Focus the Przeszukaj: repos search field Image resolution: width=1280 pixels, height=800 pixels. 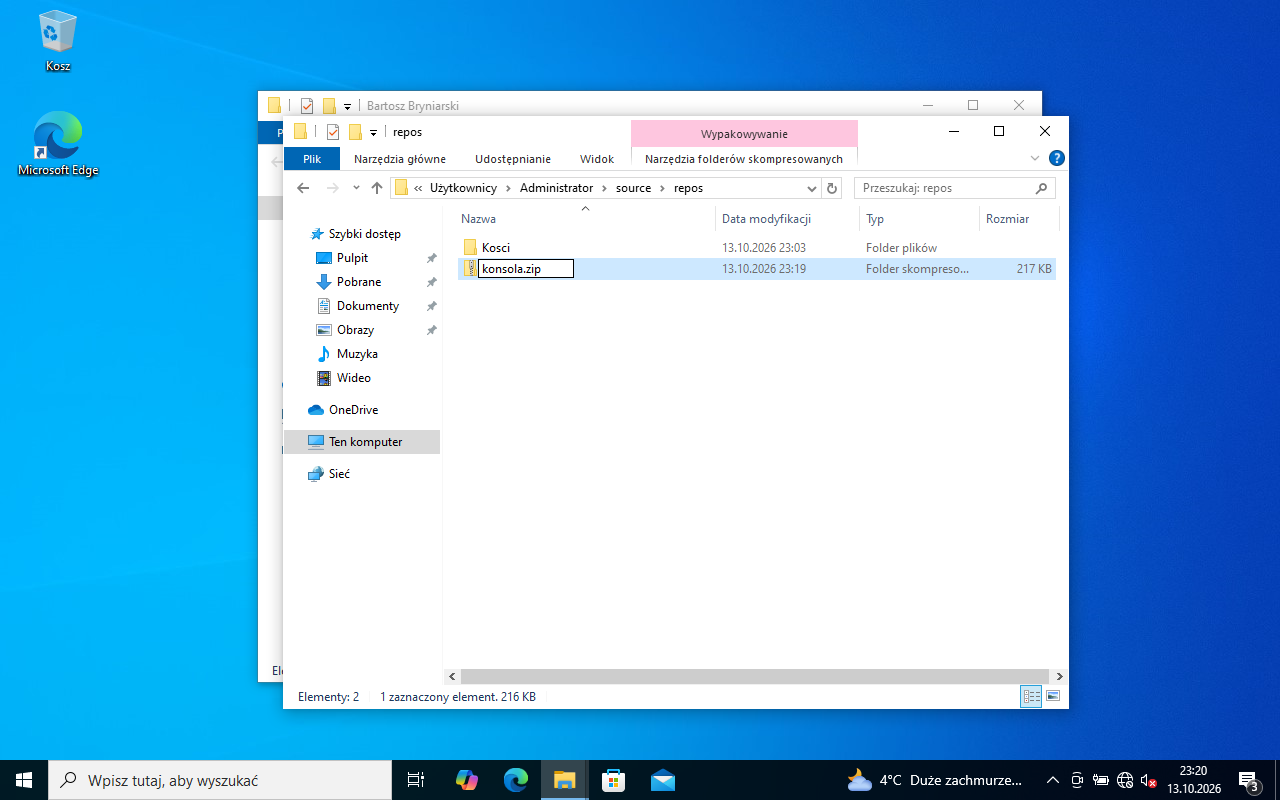(x=955, y=188)
